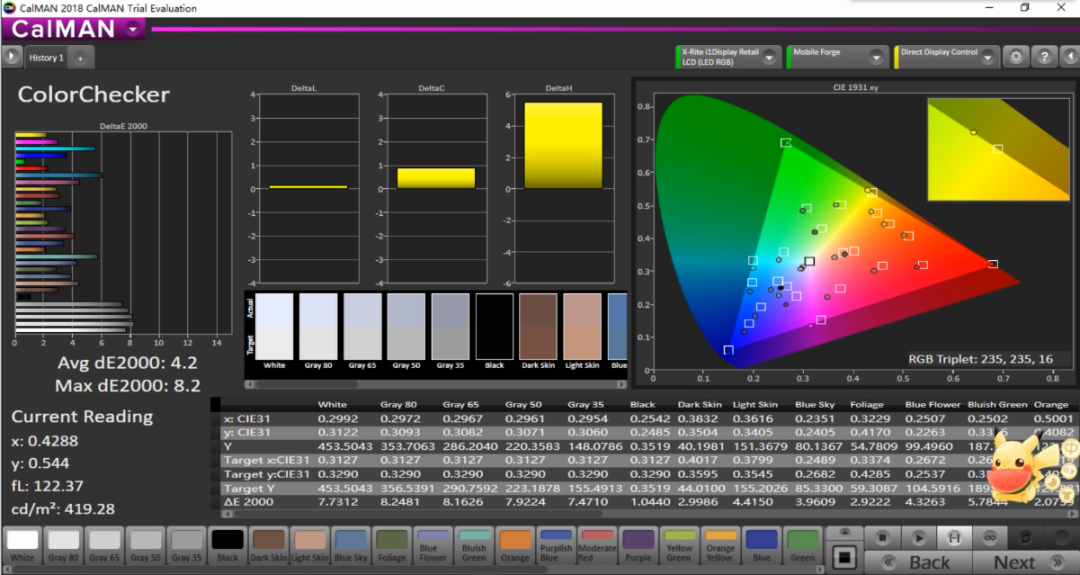The image size is (1080, 575).
Task: Open the CalMAN main menu dropdown
Action: pyautogui.click(x=133, y=29)
